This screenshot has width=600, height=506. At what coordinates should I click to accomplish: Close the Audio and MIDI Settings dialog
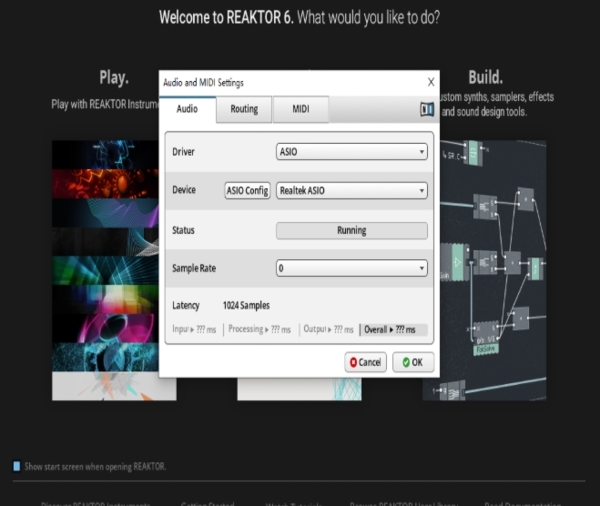pyautogui.click(x=431, y=82)
